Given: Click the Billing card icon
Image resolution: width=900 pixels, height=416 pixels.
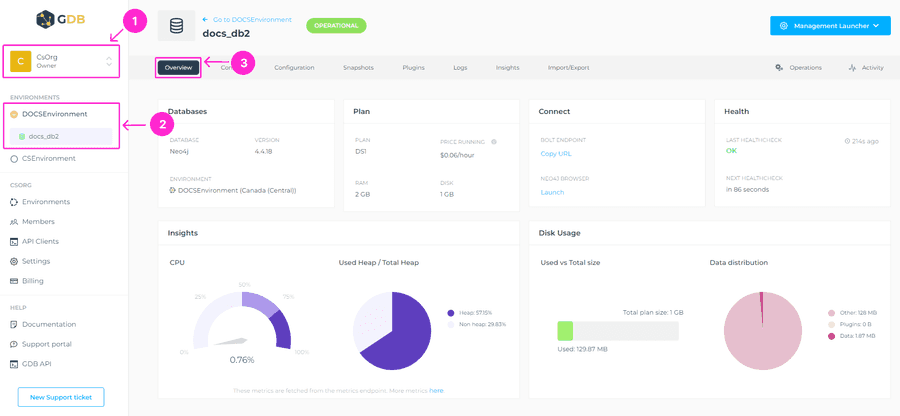Looking at the screenshot, I should pyautogui.click(x=14, y=281).
